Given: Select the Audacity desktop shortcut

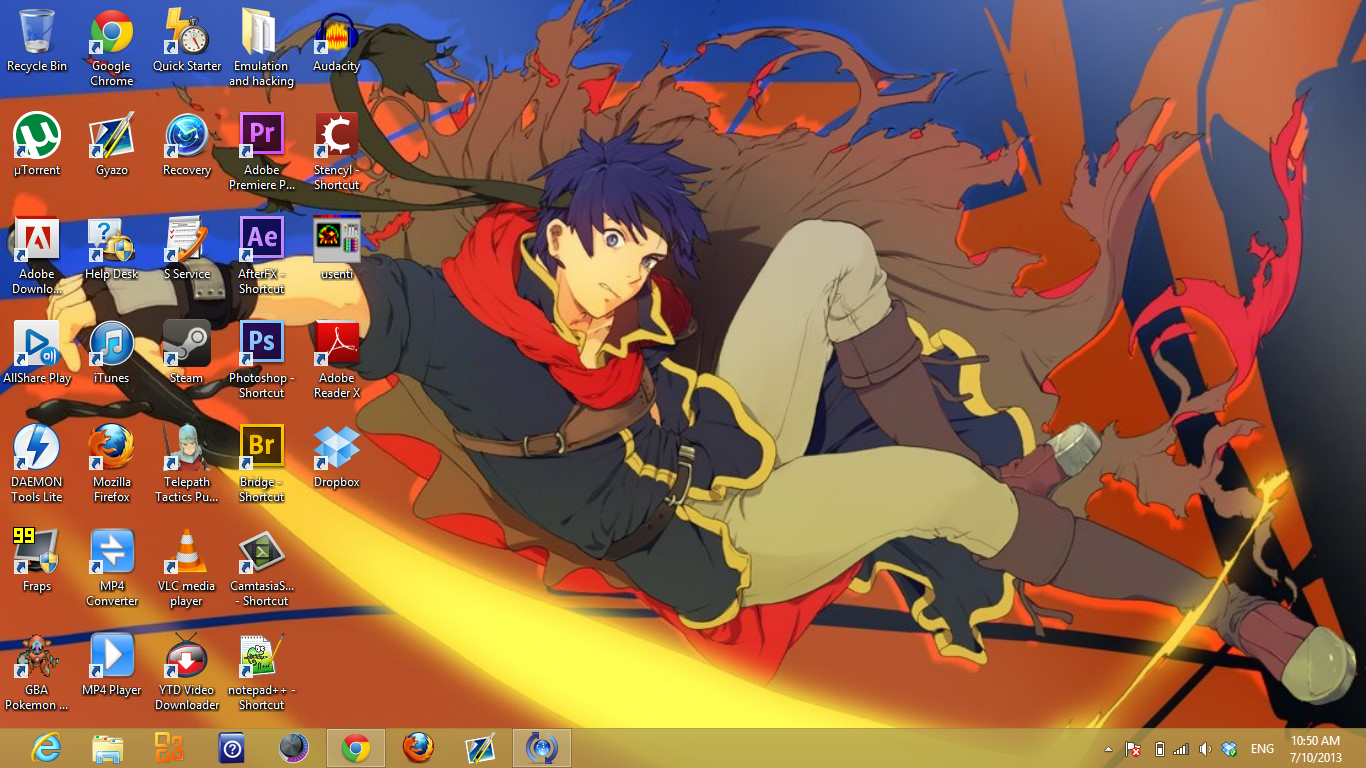Looking at the screenshot, I should point(337,41).
